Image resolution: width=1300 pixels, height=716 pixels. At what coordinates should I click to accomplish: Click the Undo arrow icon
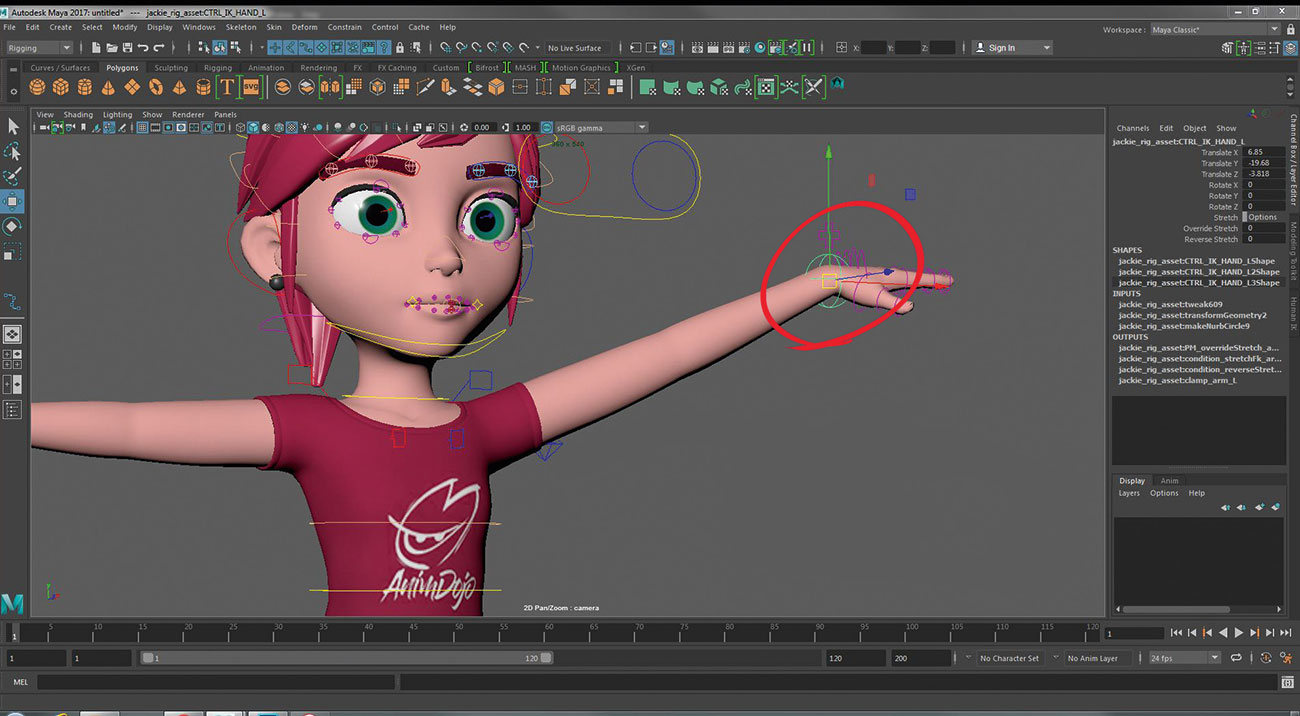click(143, 48)
